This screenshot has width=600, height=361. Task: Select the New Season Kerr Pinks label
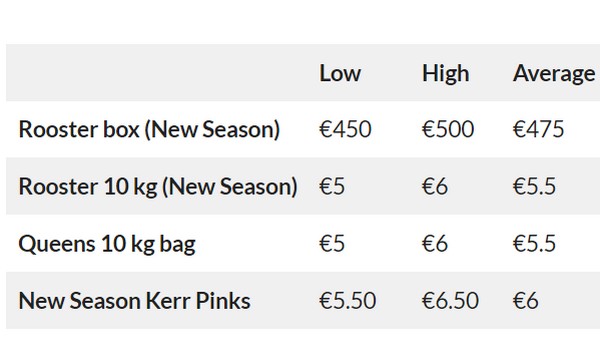point(135,301)
